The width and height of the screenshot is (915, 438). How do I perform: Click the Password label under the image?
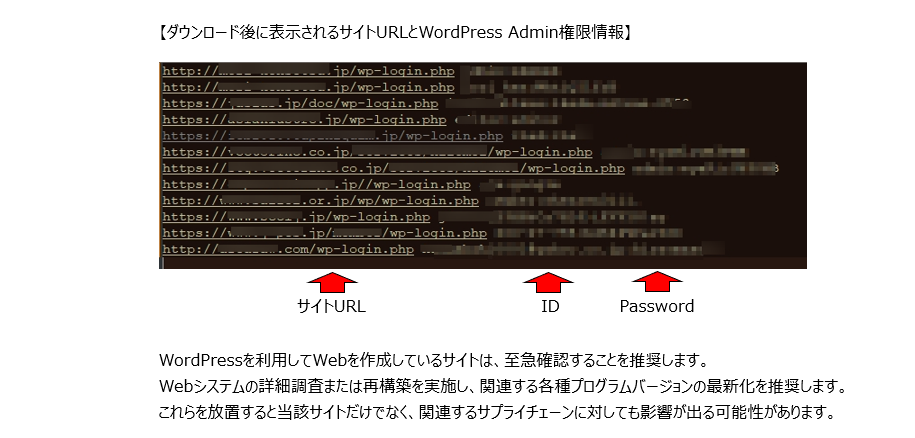point(657,306)
